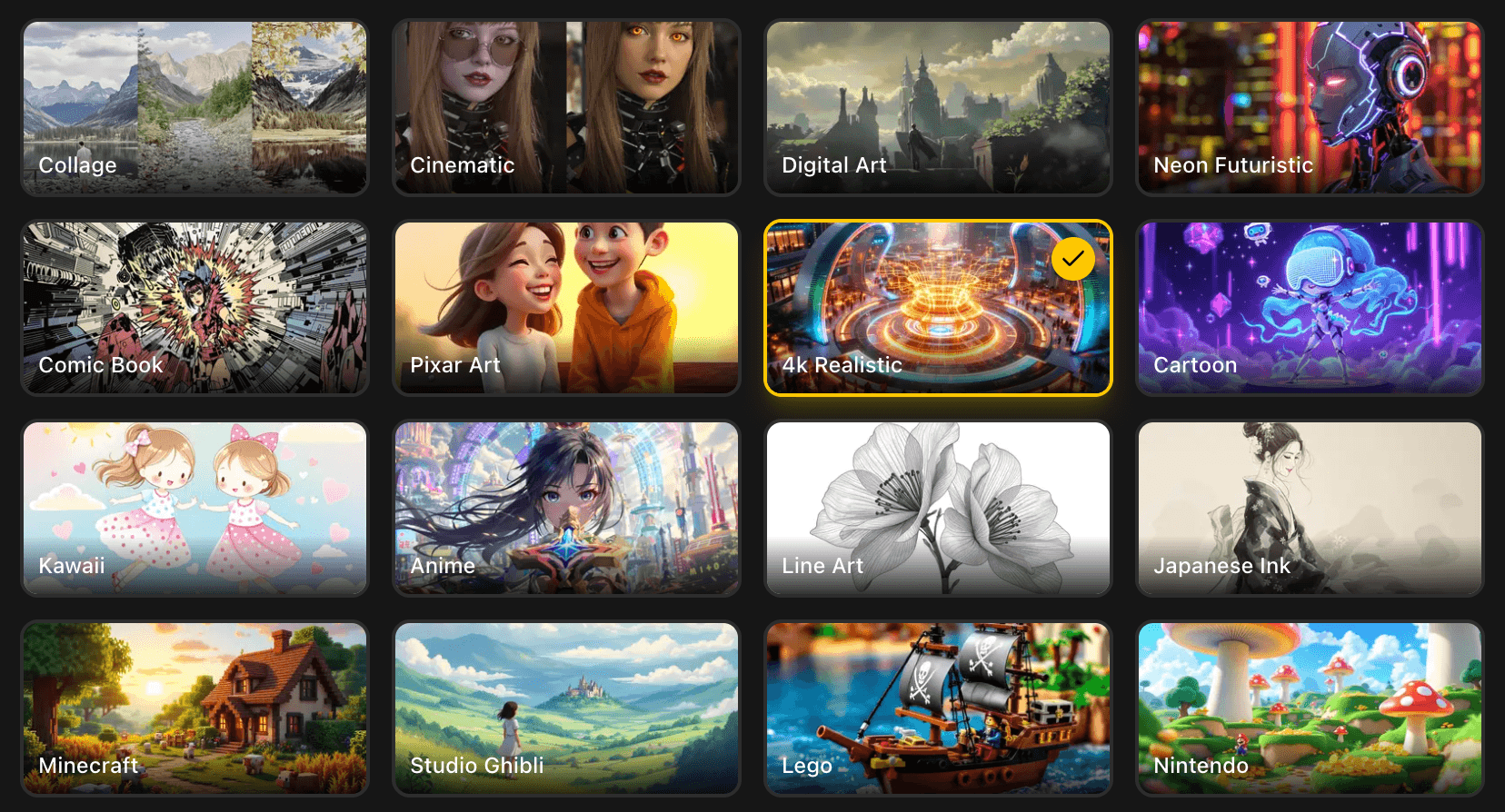Click the Studio Ghibli label text

point(477,766)
